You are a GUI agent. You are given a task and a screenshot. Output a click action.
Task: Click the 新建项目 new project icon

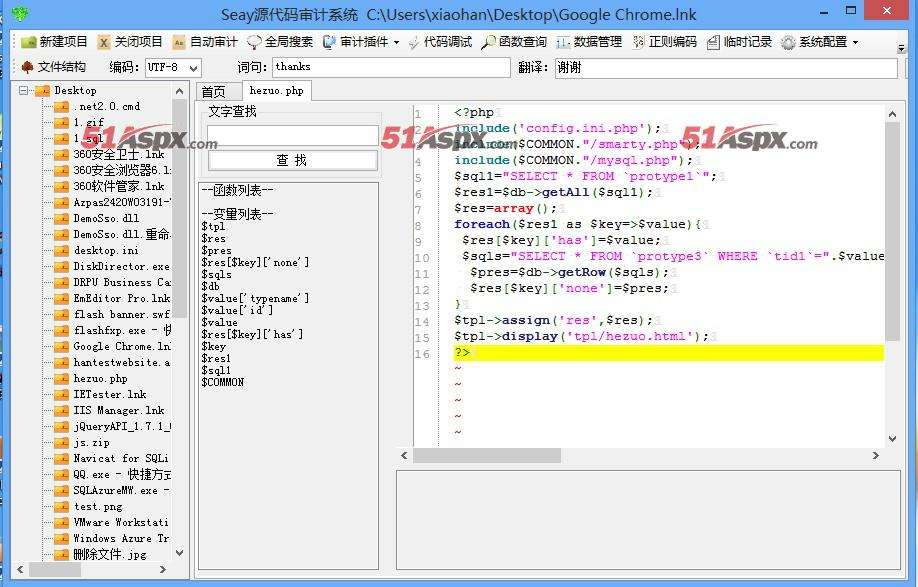[29, 42]
